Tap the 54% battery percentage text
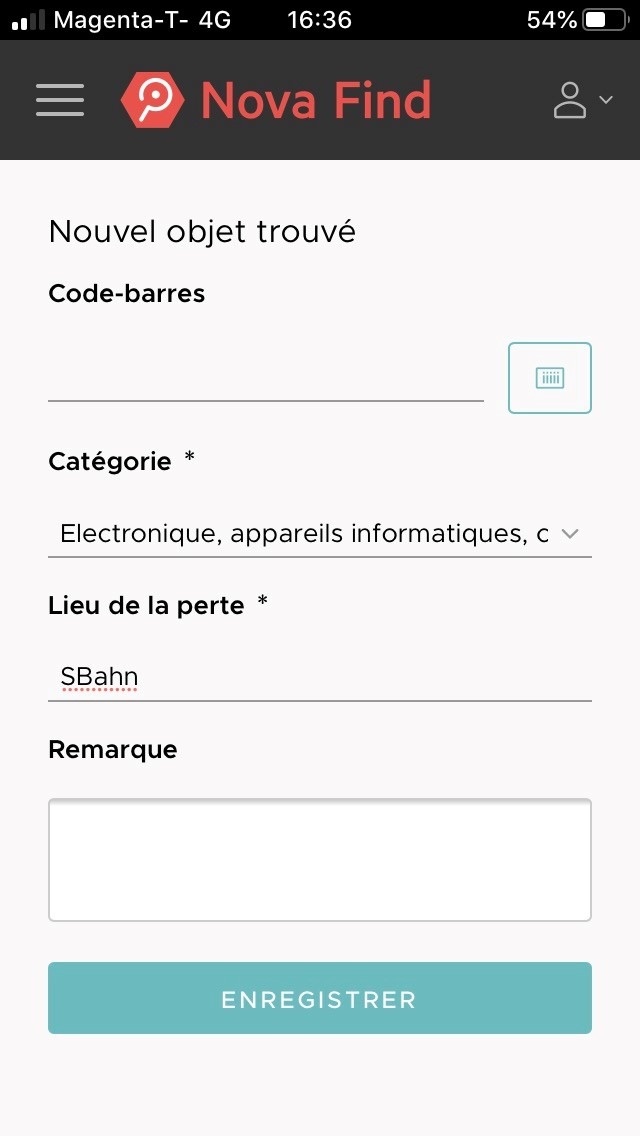This screenshot has width=640, height=1136. pos(554,17)
